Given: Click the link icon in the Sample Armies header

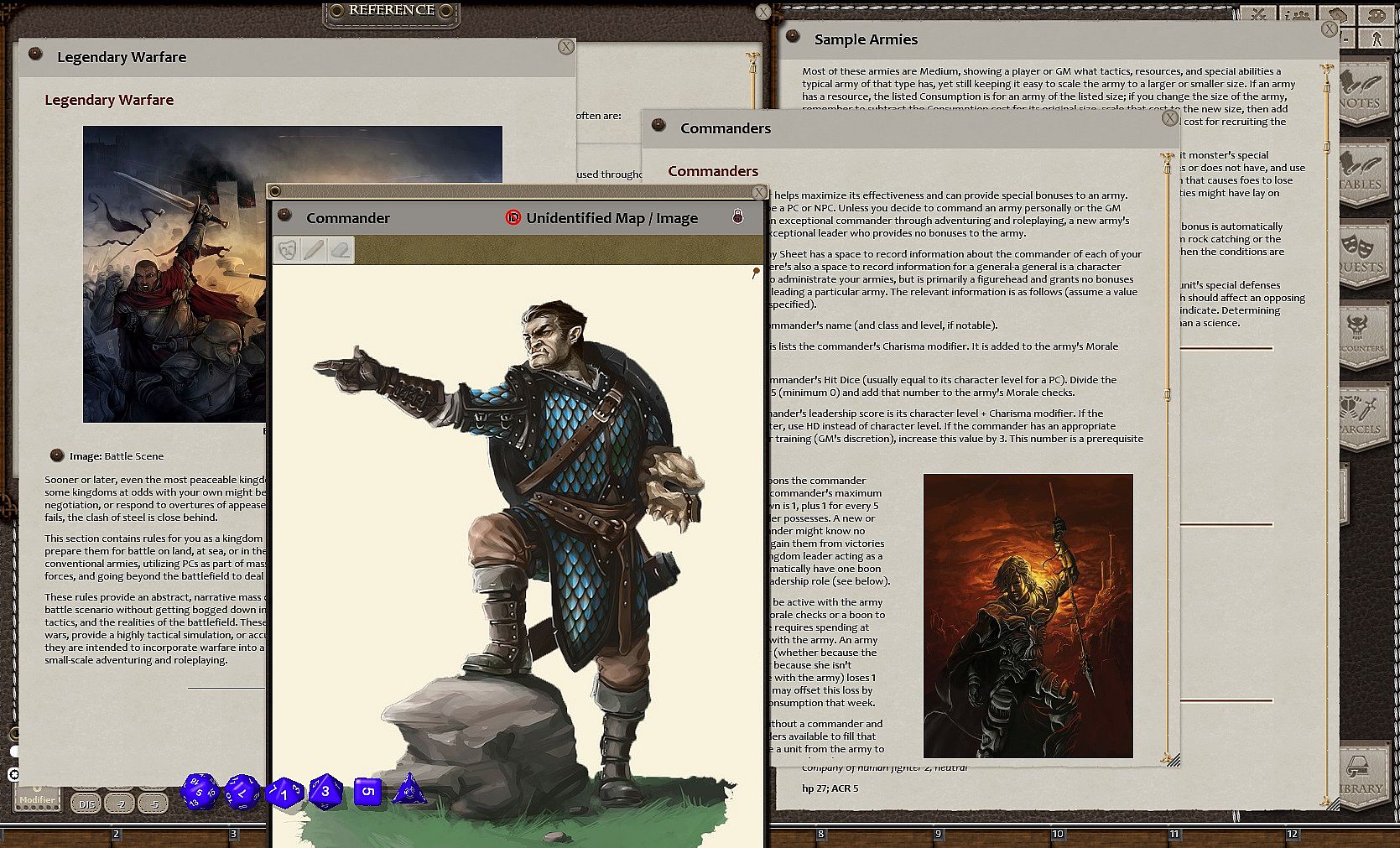Looking at the screenshot, I should pyautogui.click(x=793, y=36).
